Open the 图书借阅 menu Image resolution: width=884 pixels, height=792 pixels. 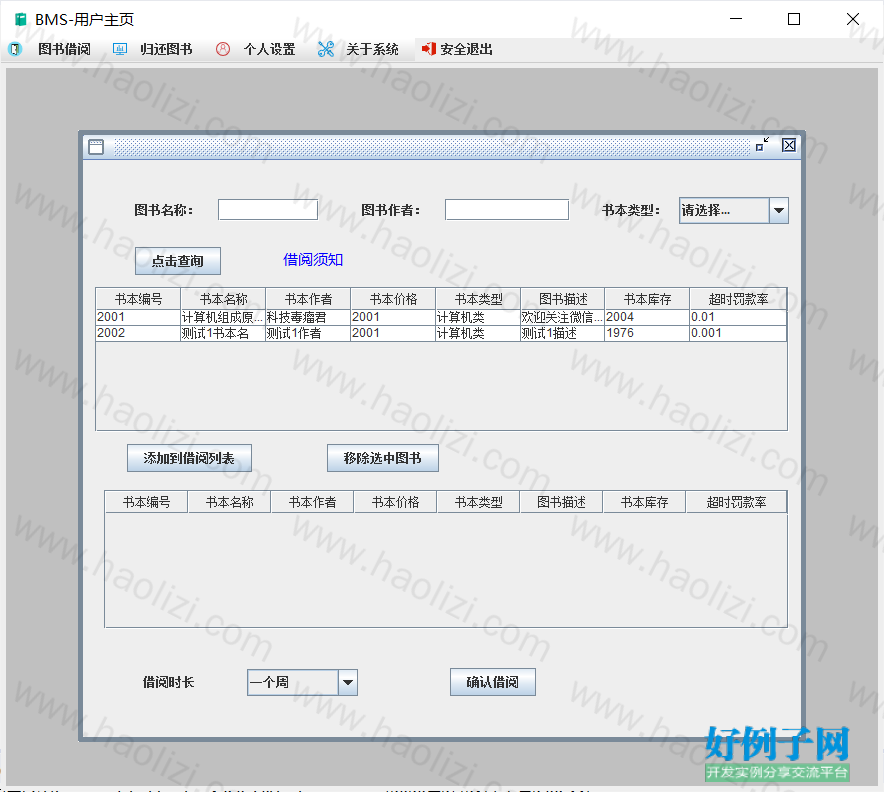(64, 50)
